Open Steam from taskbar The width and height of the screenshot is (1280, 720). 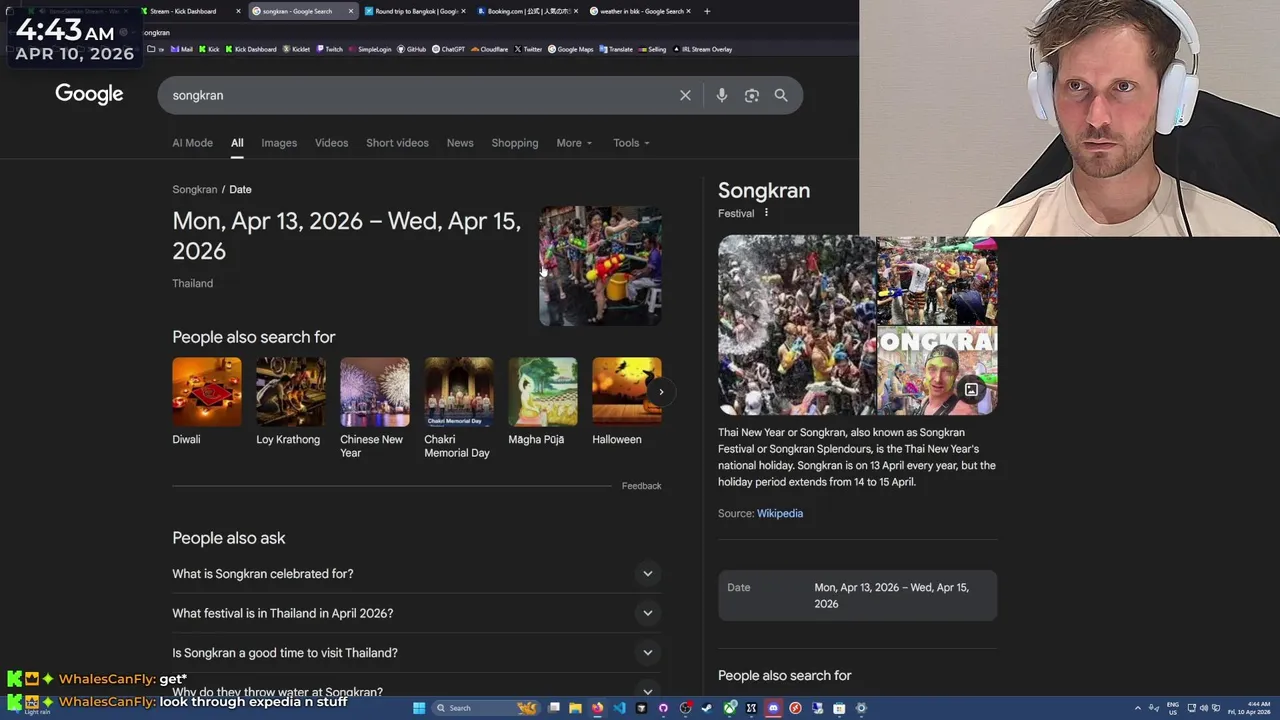(x=707, y=708)
